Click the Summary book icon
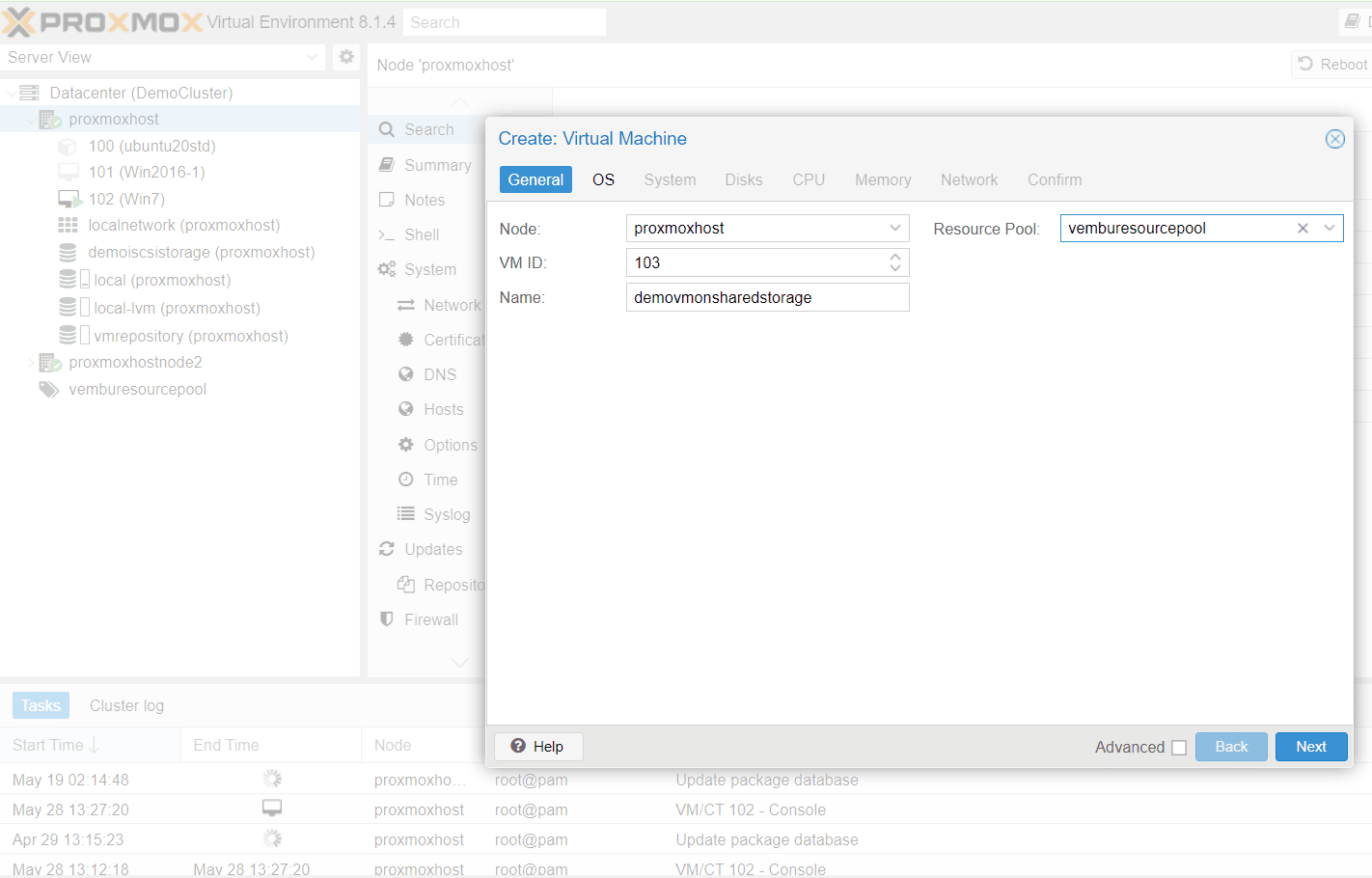The height and width of the screenshot is (878, 1372). point(387,165)
